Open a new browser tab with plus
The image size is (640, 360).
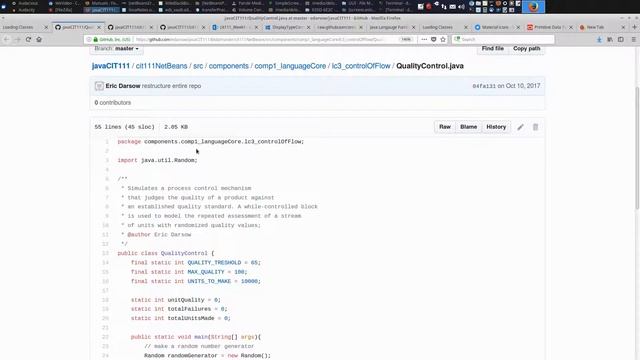point(634,27)
